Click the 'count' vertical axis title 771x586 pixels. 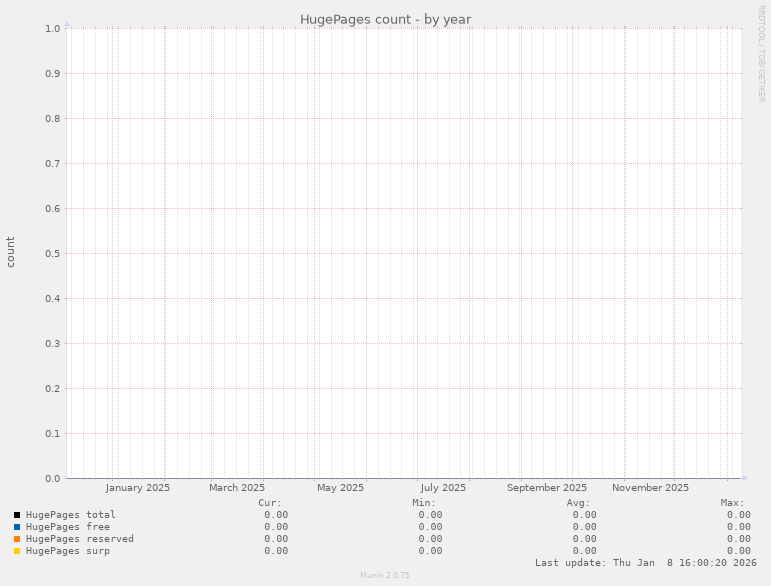tap(10, 252)
